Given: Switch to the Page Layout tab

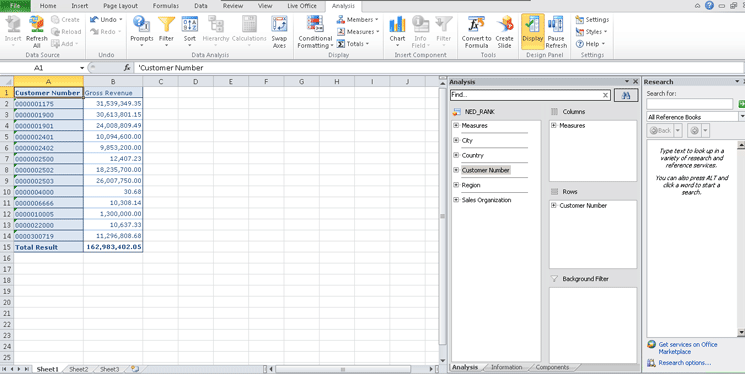Looking at the screenshot, I should click(x=120, y=6).
